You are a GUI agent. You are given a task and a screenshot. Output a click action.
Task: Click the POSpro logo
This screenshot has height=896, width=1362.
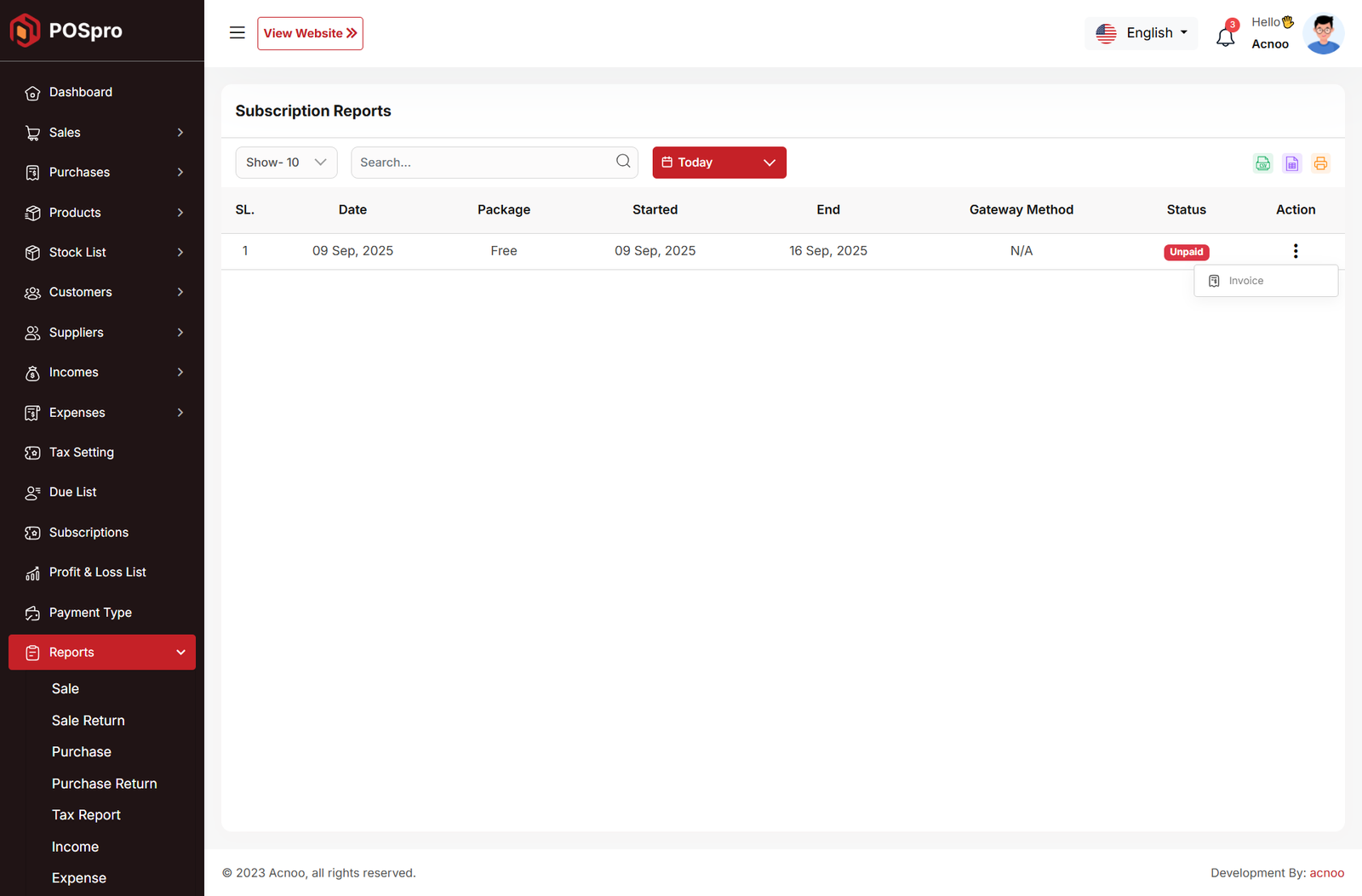[x=66, y=31]
